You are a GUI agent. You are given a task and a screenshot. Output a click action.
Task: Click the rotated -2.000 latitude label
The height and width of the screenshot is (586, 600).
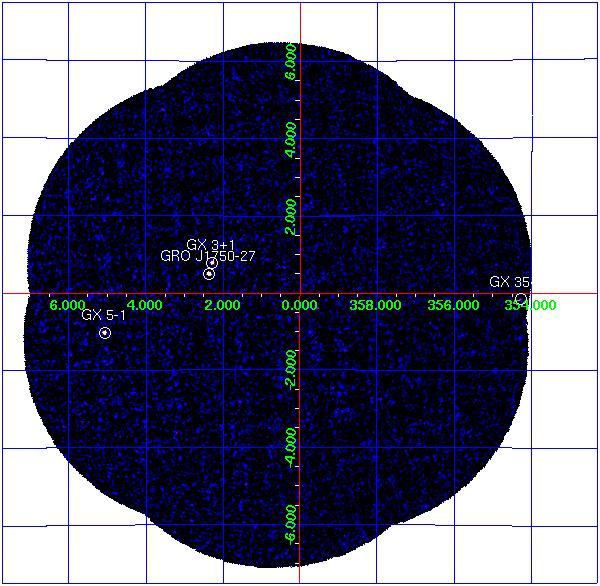[291, 369]
